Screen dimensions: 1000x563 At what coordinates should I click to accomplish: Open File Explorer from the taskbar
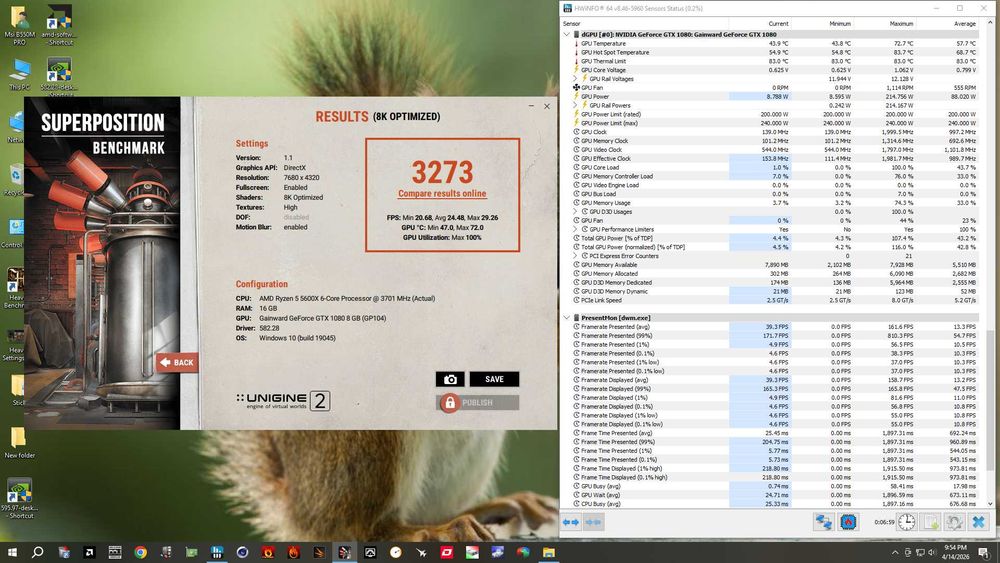click(x=548, y=552)
